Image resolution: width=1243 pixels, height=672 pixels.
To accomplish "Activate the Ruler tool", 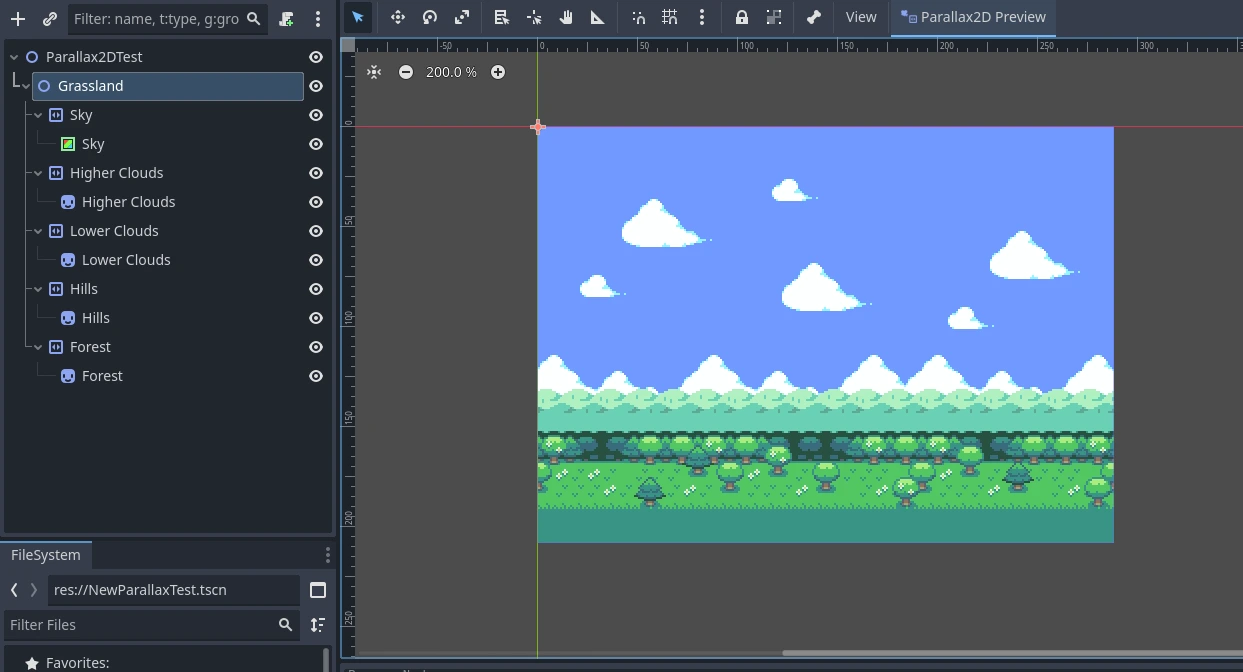I will (x=598, y=17).
